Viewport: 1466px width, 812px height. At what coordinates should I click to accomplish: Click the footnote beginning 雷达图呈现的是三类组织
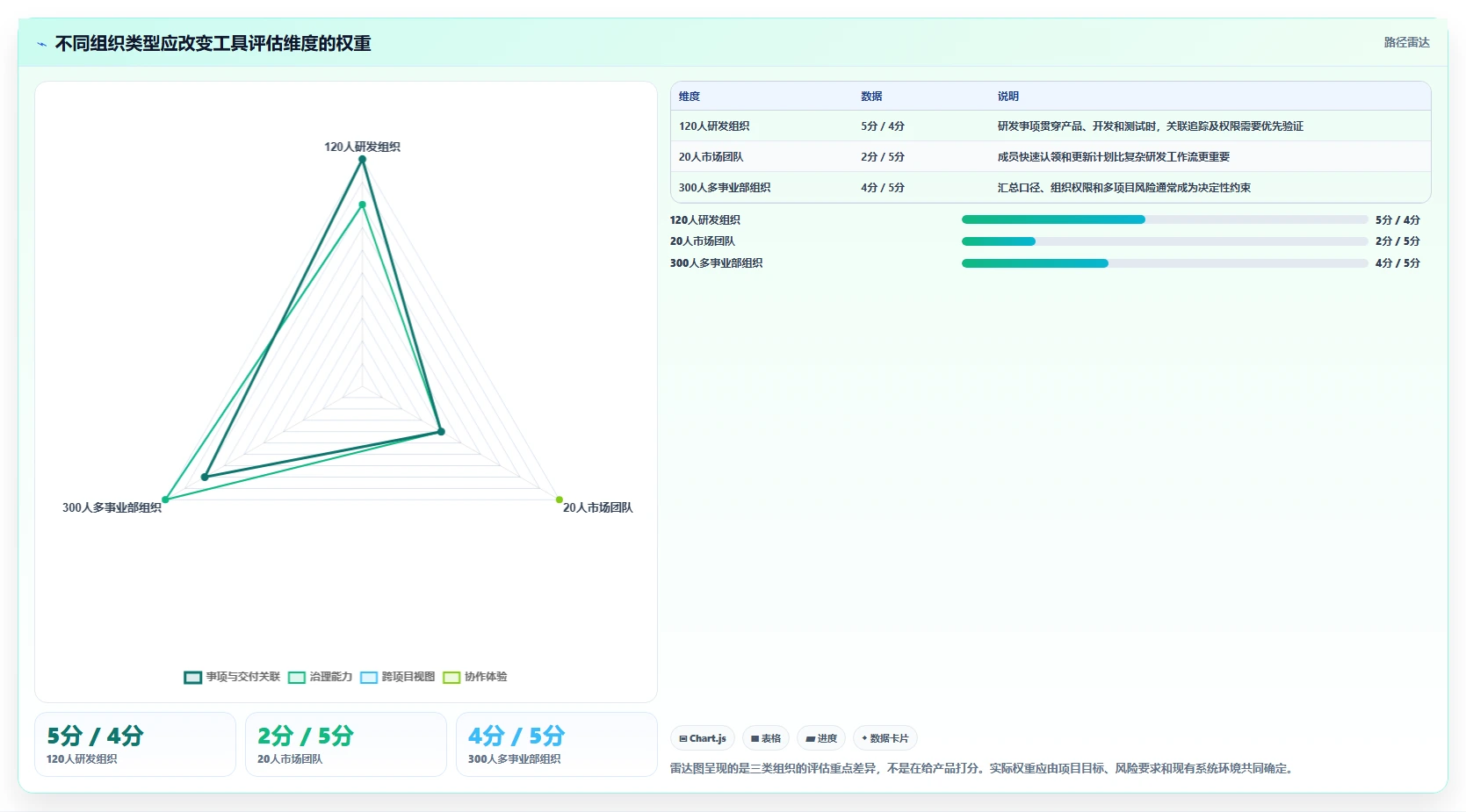click(983, 768)
